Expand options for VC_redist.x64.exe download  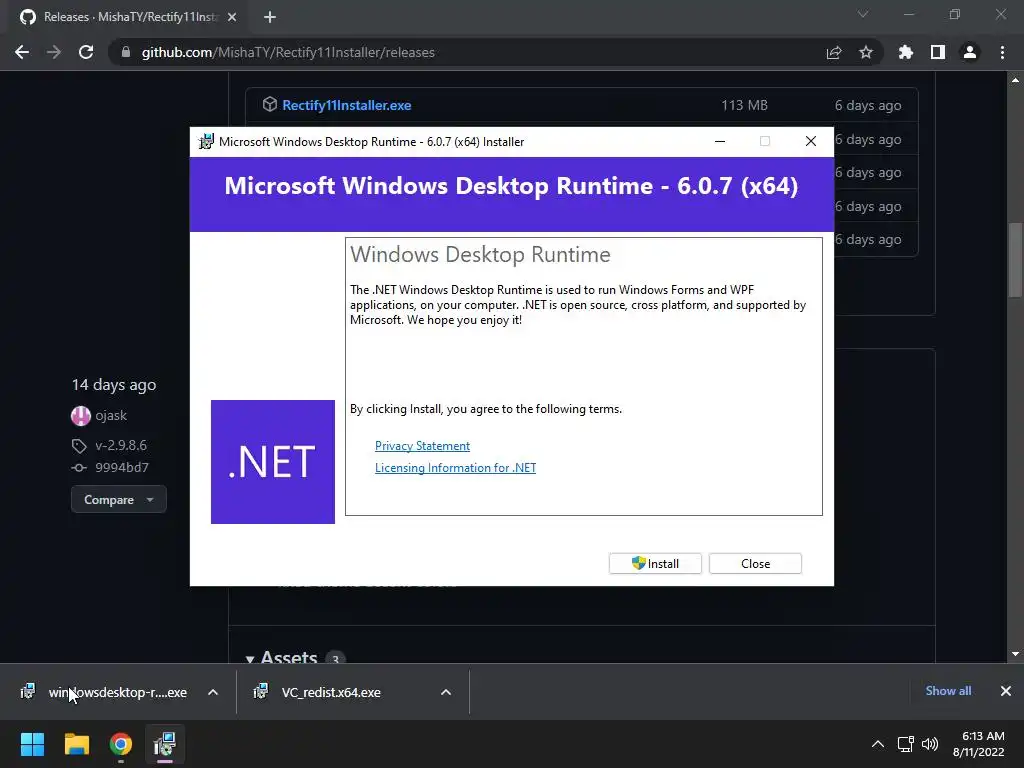(446, 692)
